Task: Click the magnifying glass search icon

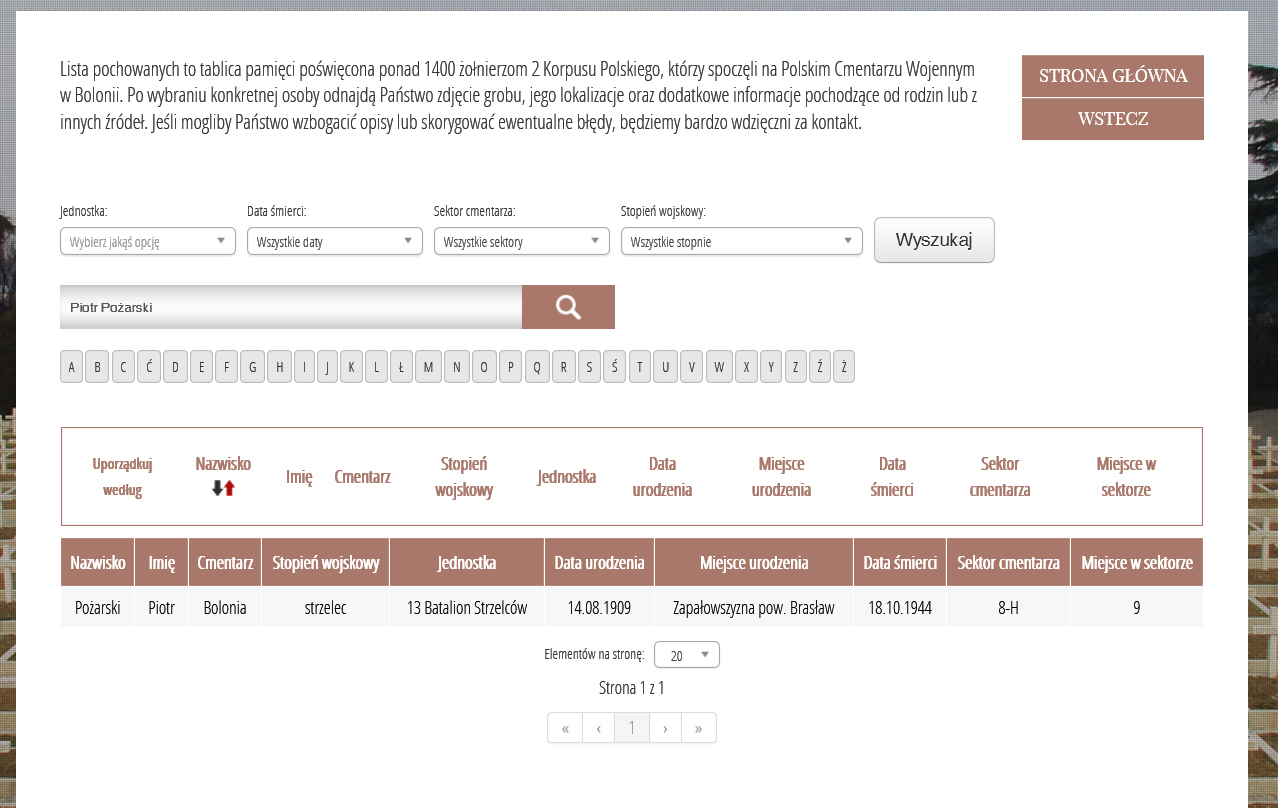Action: point(568,307)
